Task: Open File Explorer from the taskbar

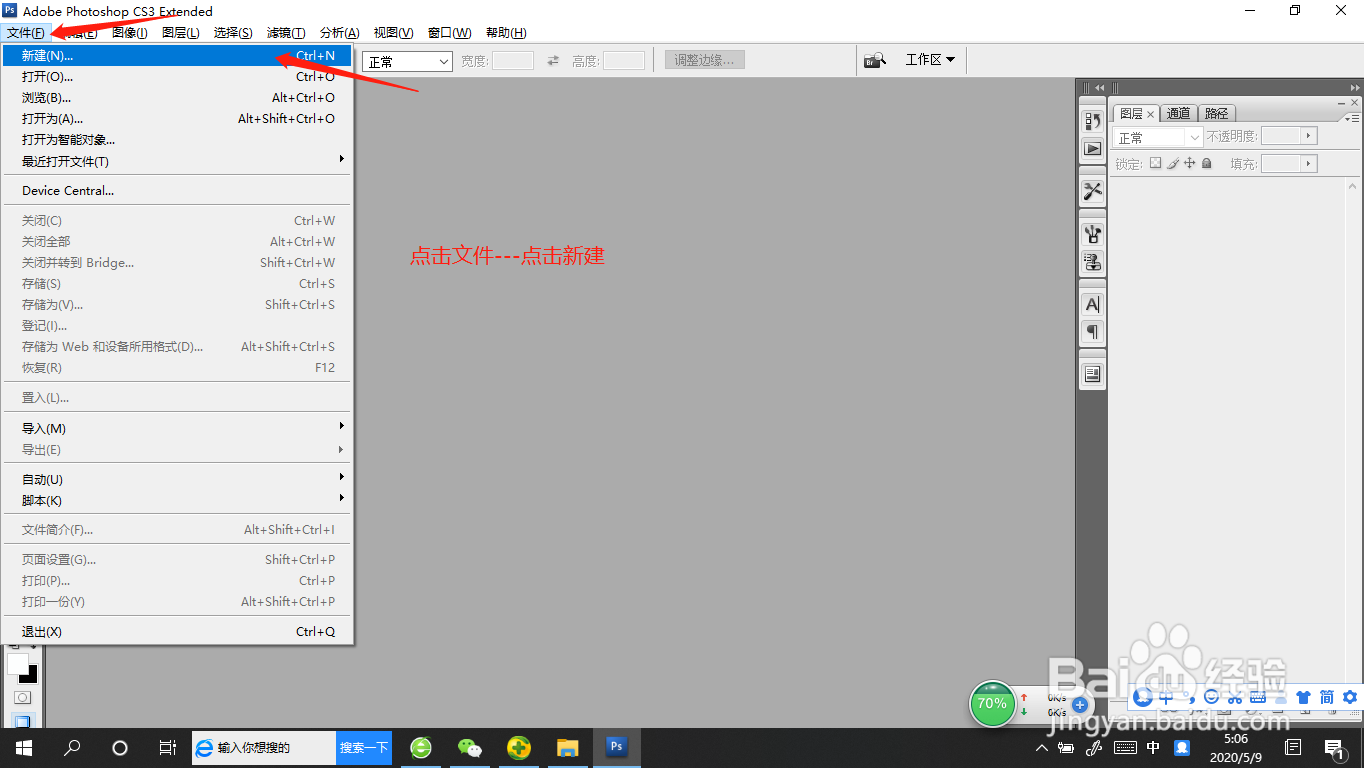Action: [x=567, y=747]
